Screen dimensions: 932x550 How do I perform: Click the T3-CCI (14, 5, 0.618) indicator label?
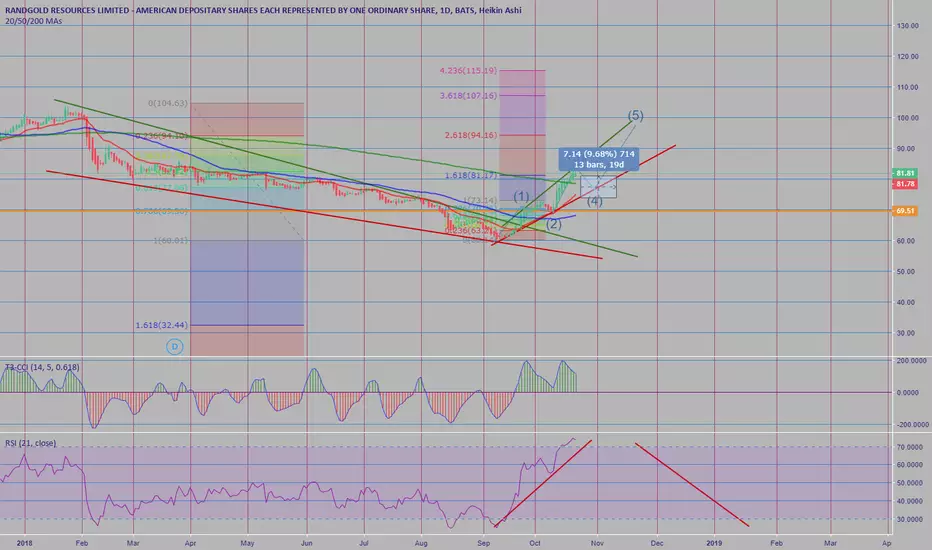(x=42, y=367)
